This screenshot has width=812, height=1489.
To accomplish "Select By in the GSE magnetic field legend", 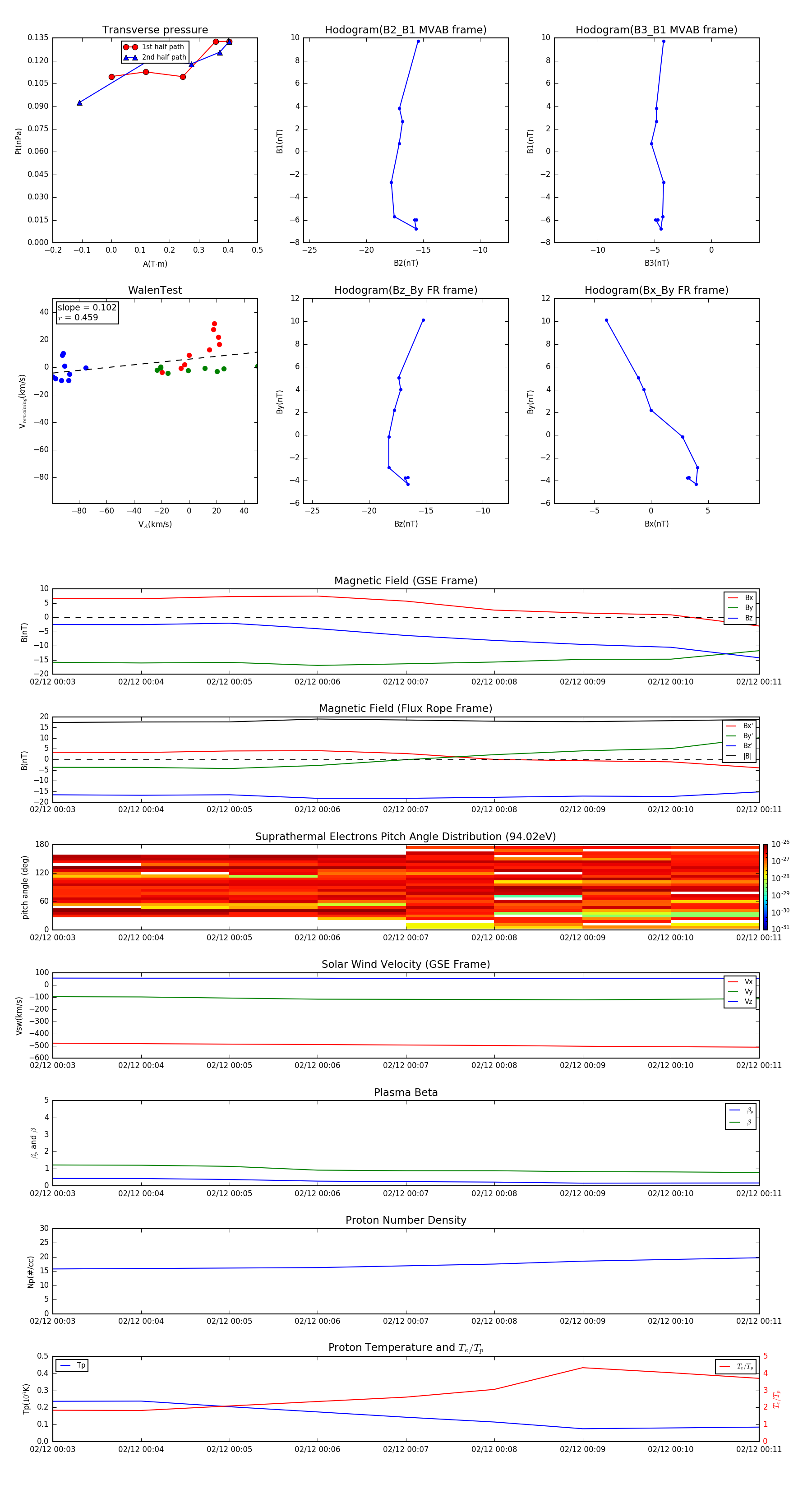I will 740,607.
